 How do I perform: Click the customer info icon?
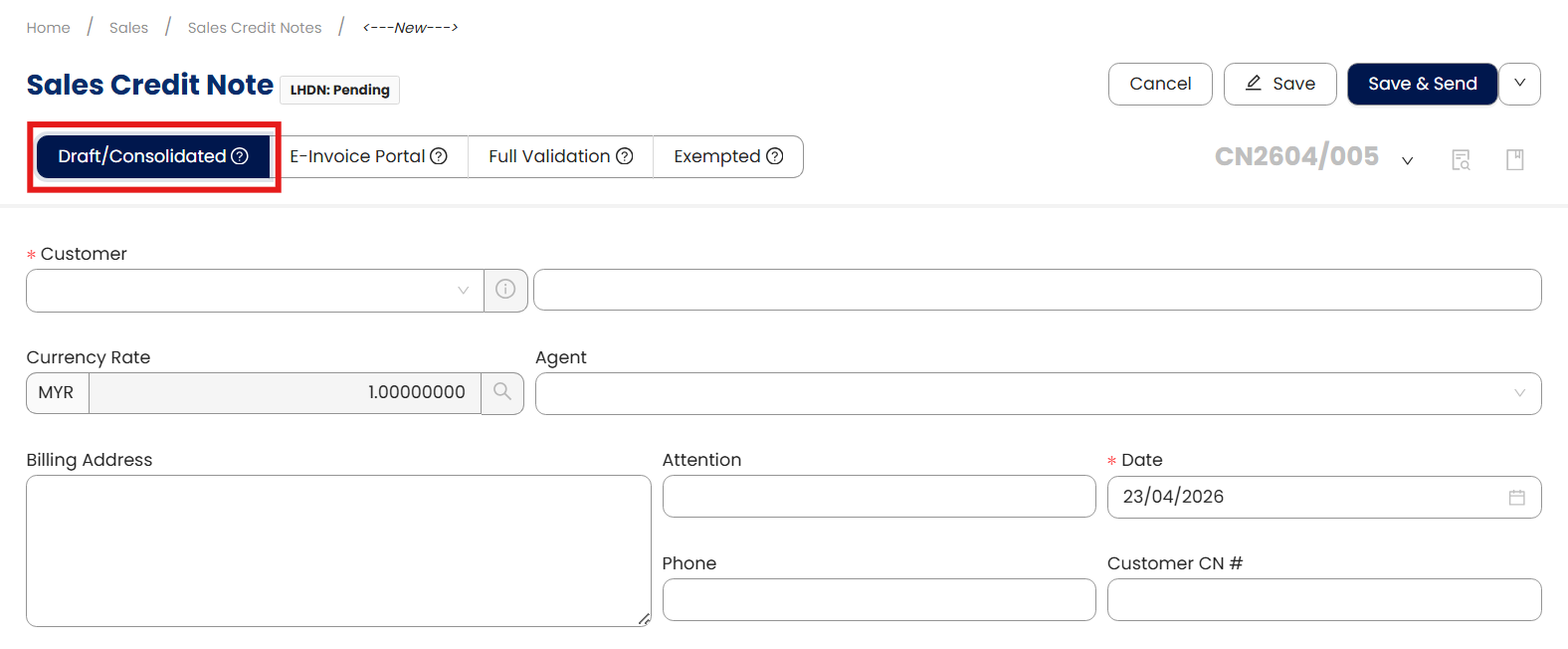pos(505,290)
